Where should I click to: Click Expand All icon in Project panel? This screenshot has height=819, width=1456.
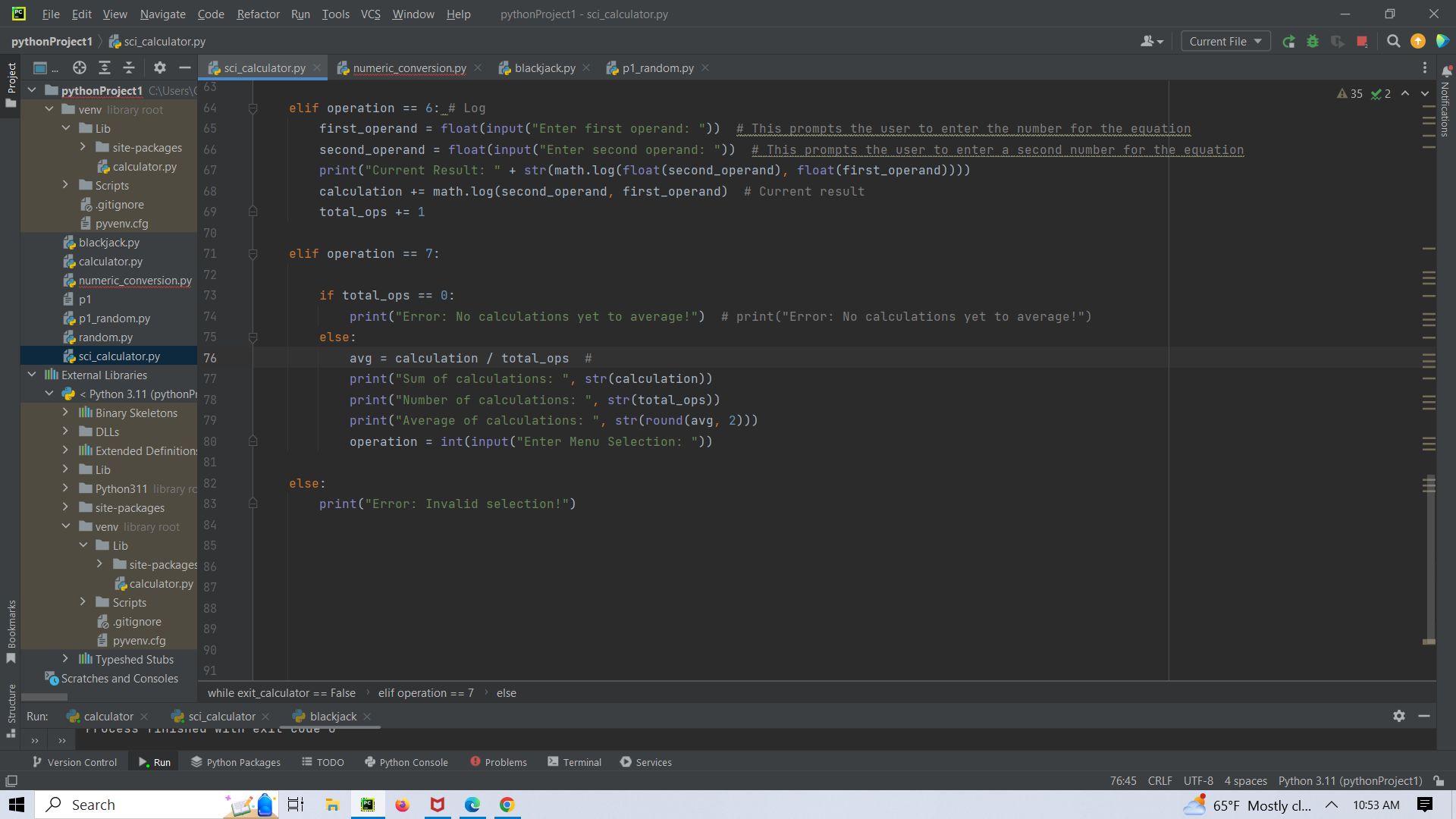(105, 67)
